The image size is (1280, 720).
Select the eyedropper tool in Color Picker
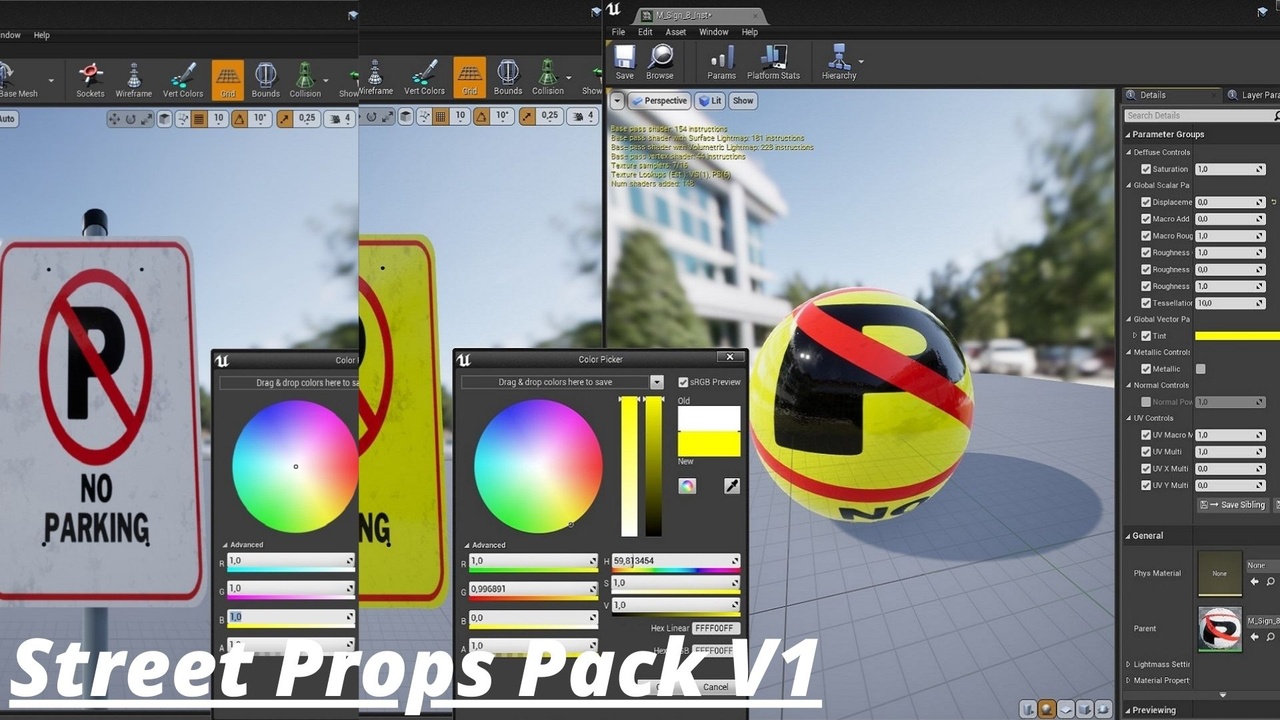tap(731, 486)
